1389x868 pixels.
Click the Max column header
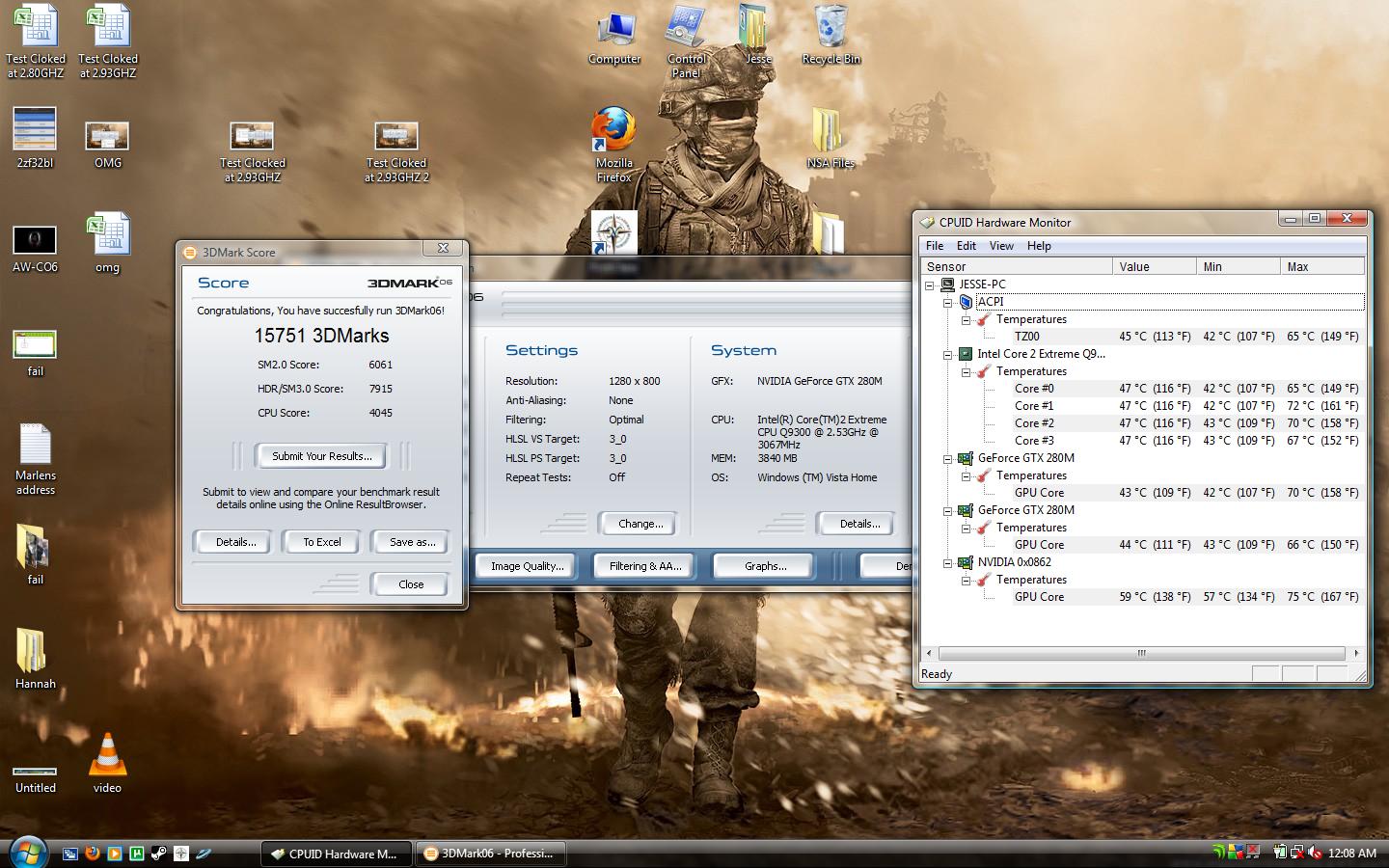[x=1322, y=266]
